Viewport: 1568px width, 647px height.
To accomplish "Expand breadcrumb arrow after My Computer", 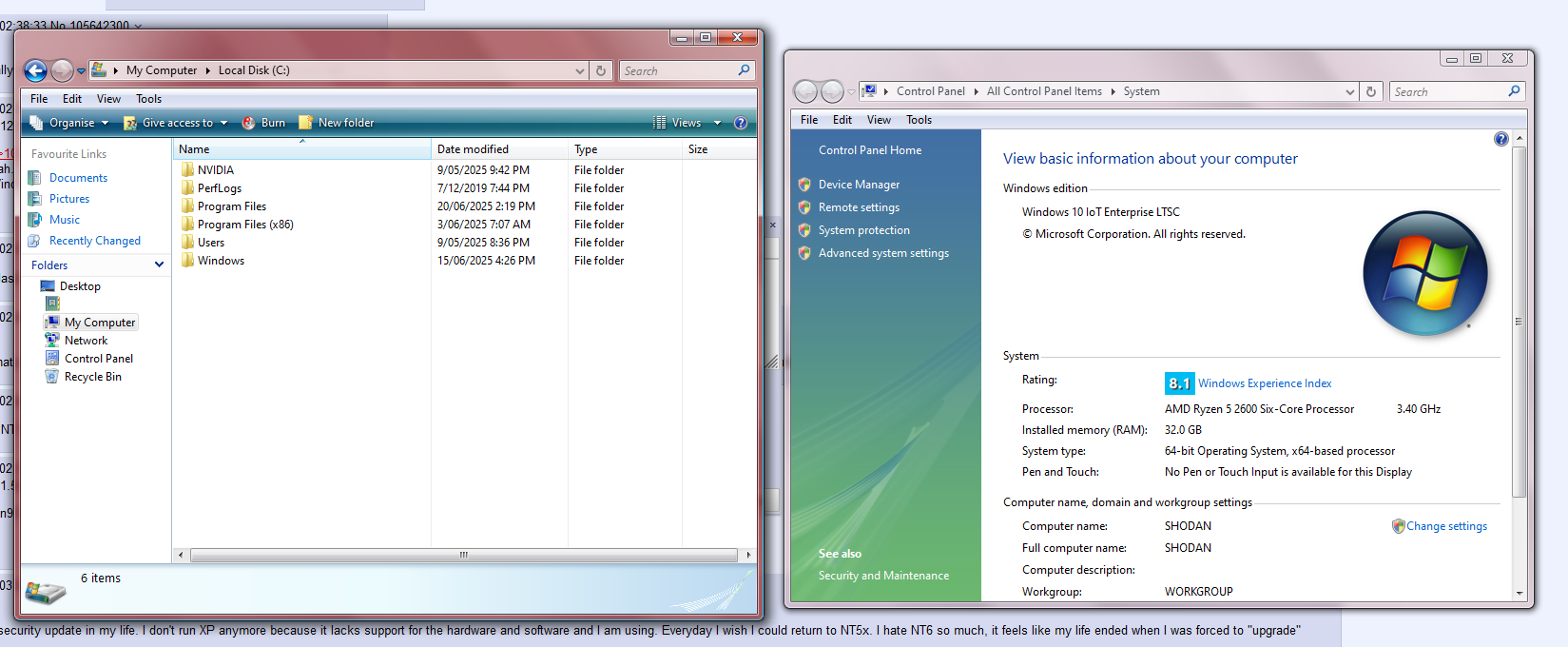I will [x=207, y=70].
